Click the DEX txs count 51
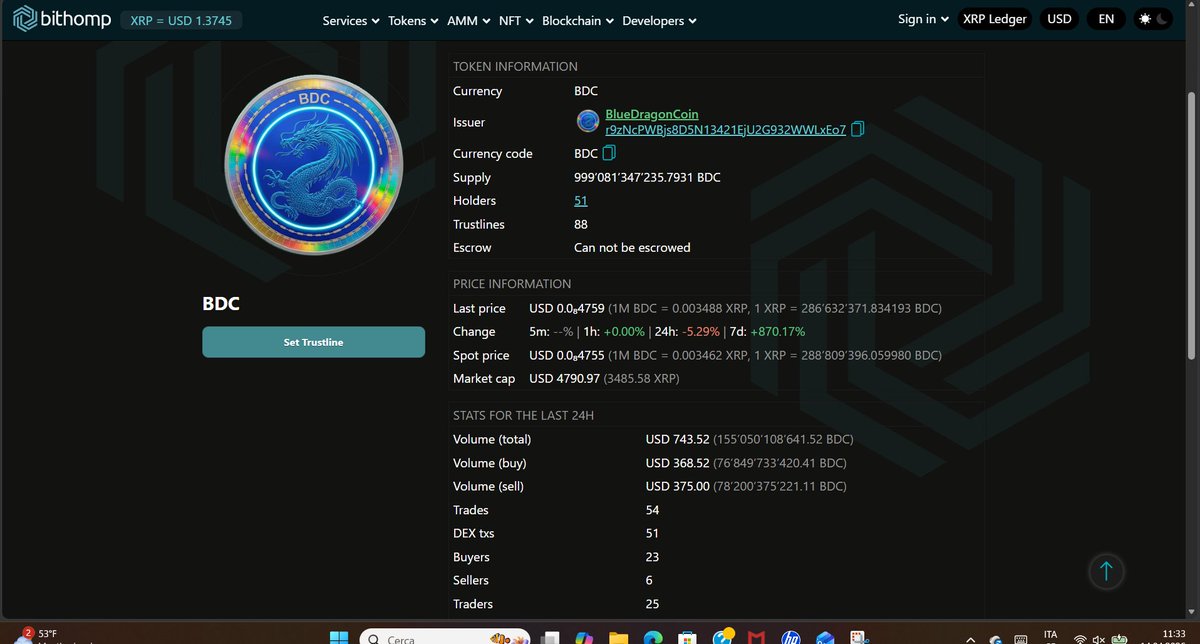 tap(653, 533)
